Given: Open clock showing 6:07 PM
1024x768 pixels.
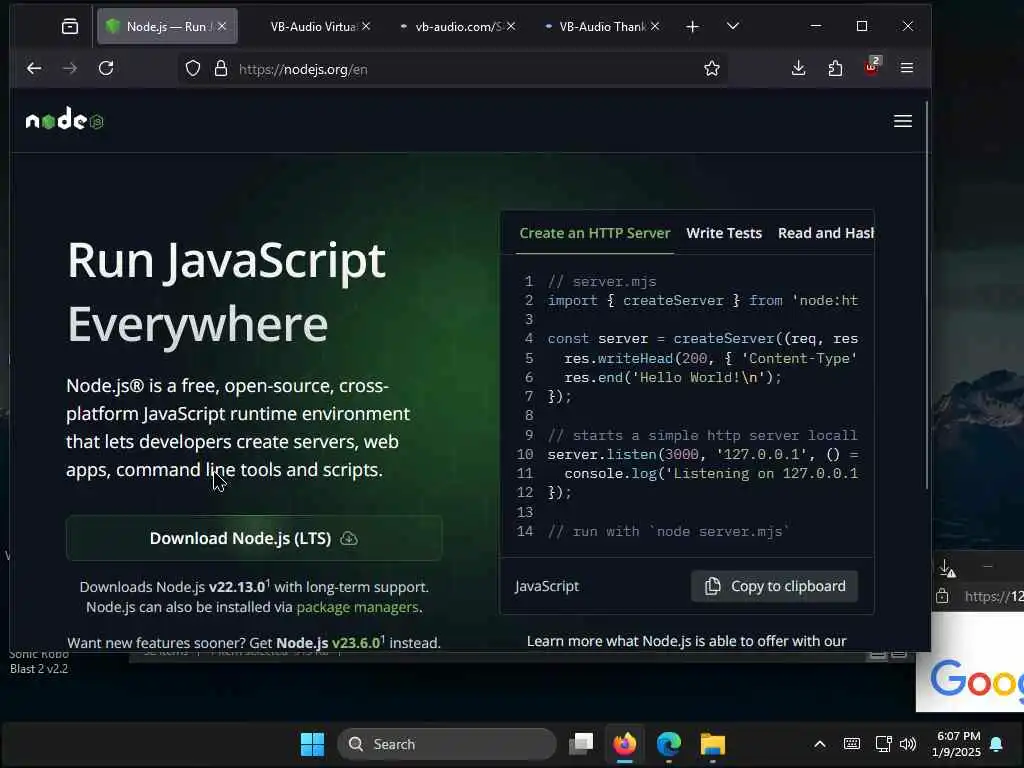Looking at the screenshot, I should coord(957,744).
